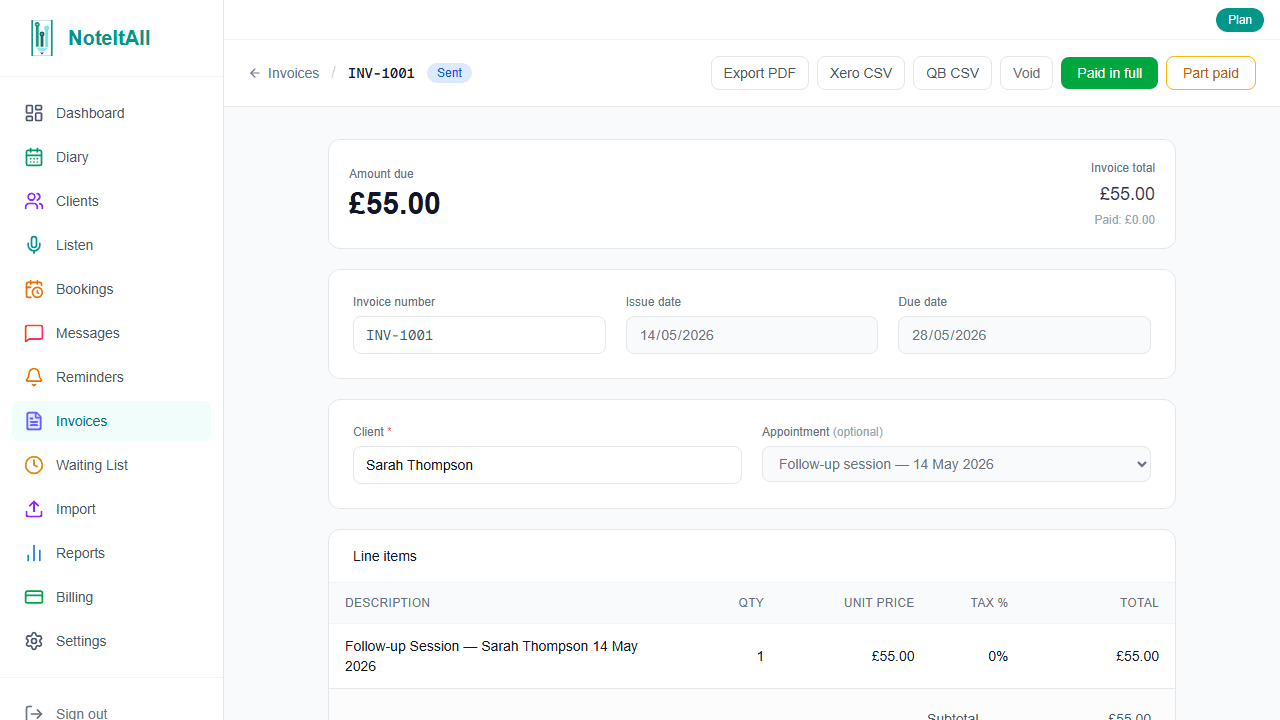Click the TOTAL column header

[1139, 603]
